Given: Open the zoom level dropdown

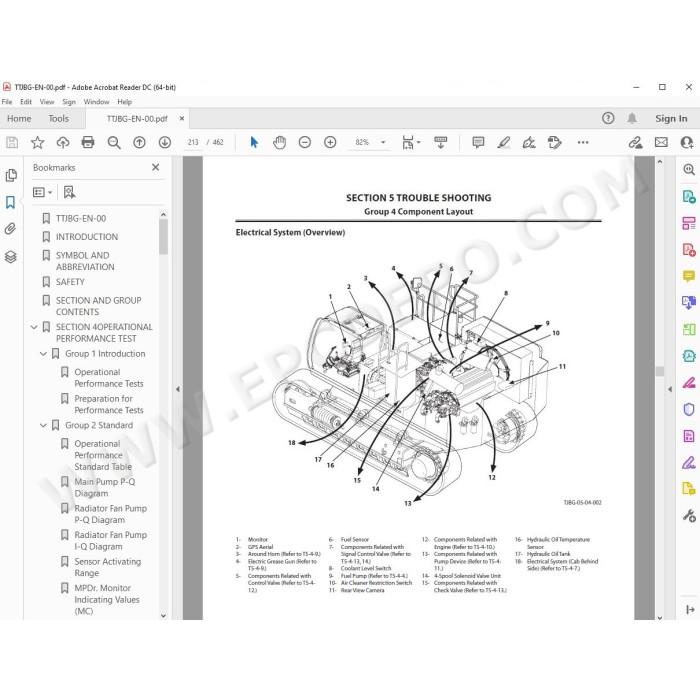Looking at the screenshot, I should click(x=383, y=142).
